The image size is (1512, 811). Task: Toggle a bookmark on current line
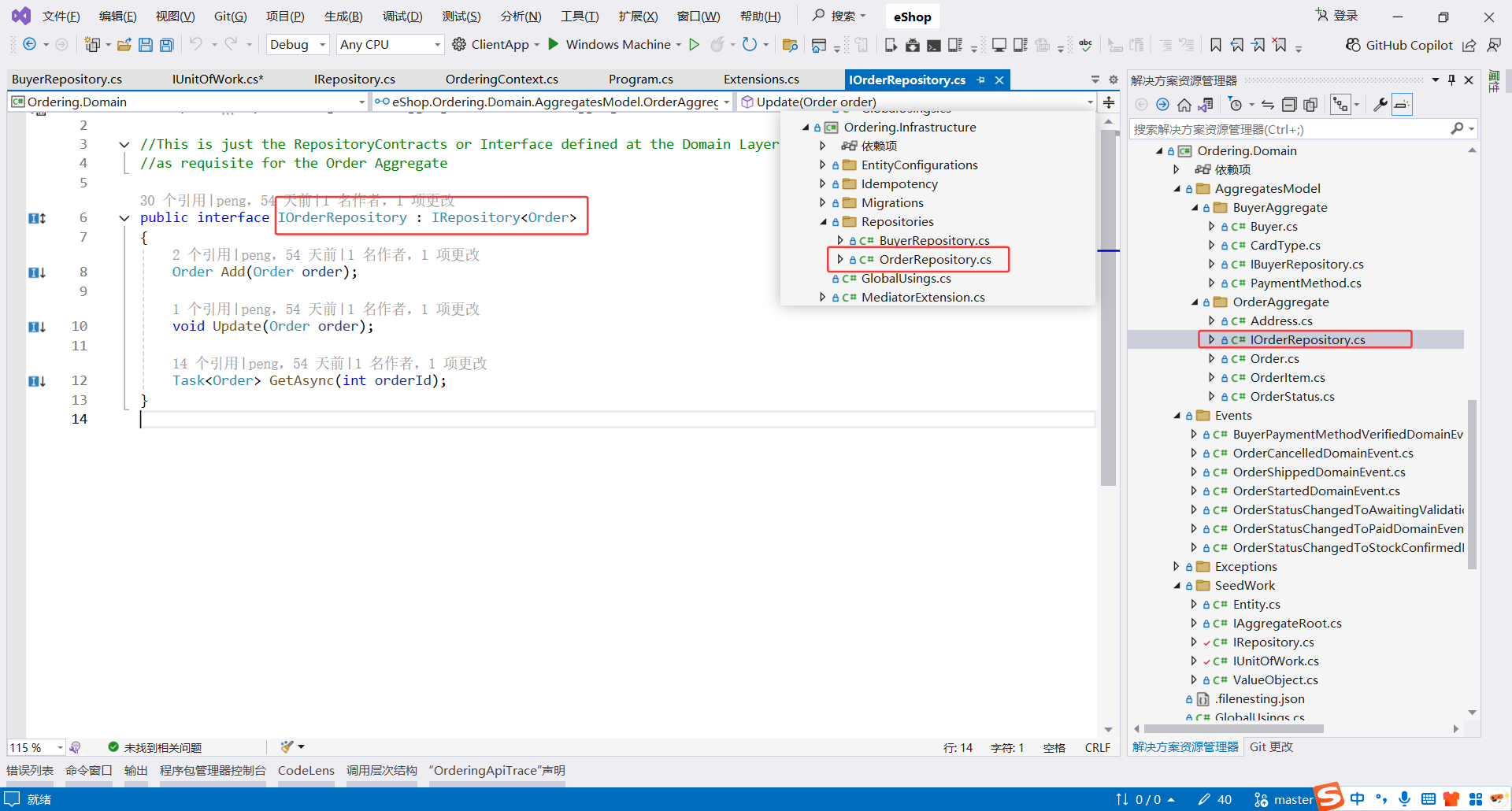click(x=1216, y=45)
